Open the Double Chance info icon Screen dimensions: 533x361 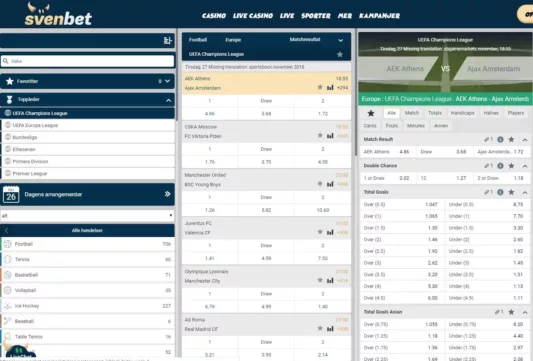[500, 166]
